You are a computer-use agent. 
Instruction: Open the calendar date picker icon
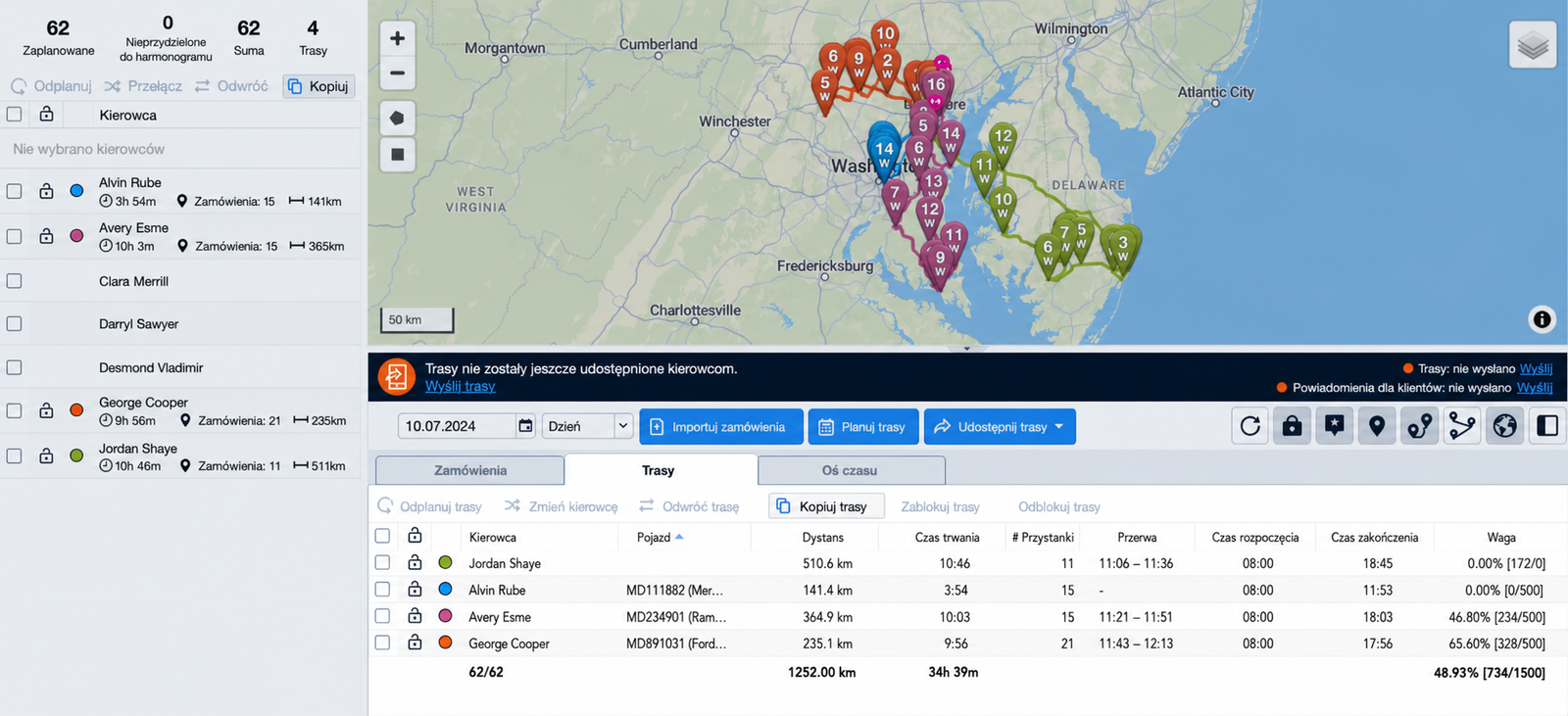point(525,426)
